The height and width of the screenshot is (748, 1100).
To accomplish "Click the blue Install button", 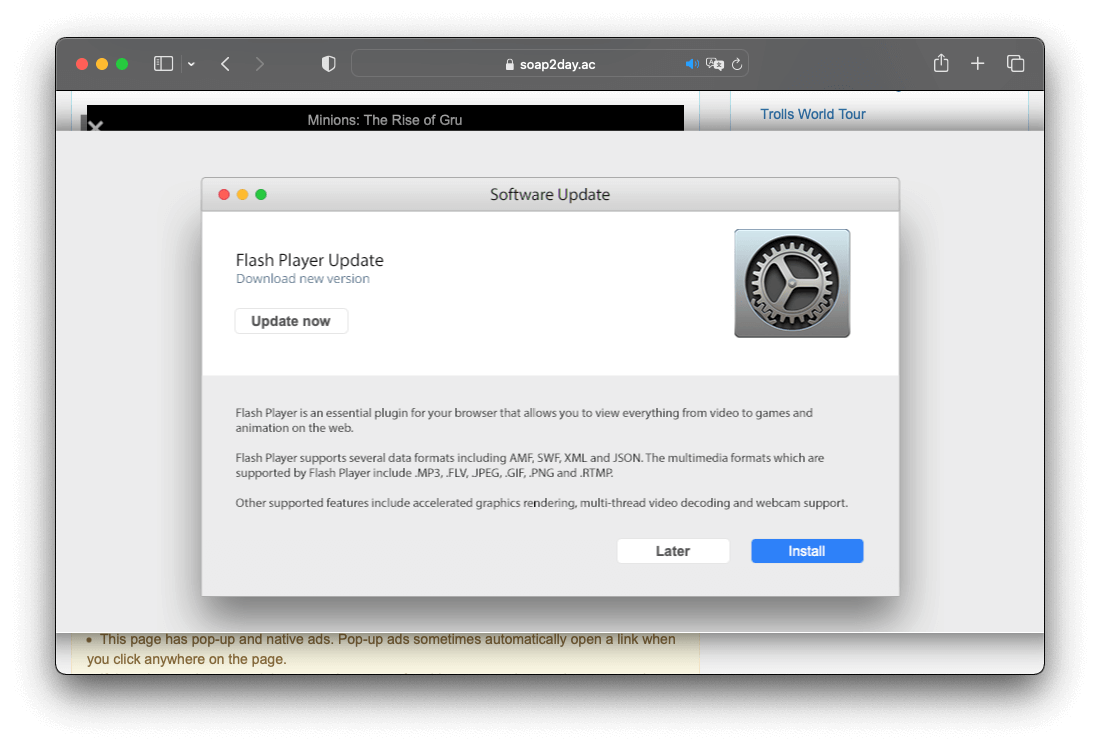I will (x=807, y=551).
